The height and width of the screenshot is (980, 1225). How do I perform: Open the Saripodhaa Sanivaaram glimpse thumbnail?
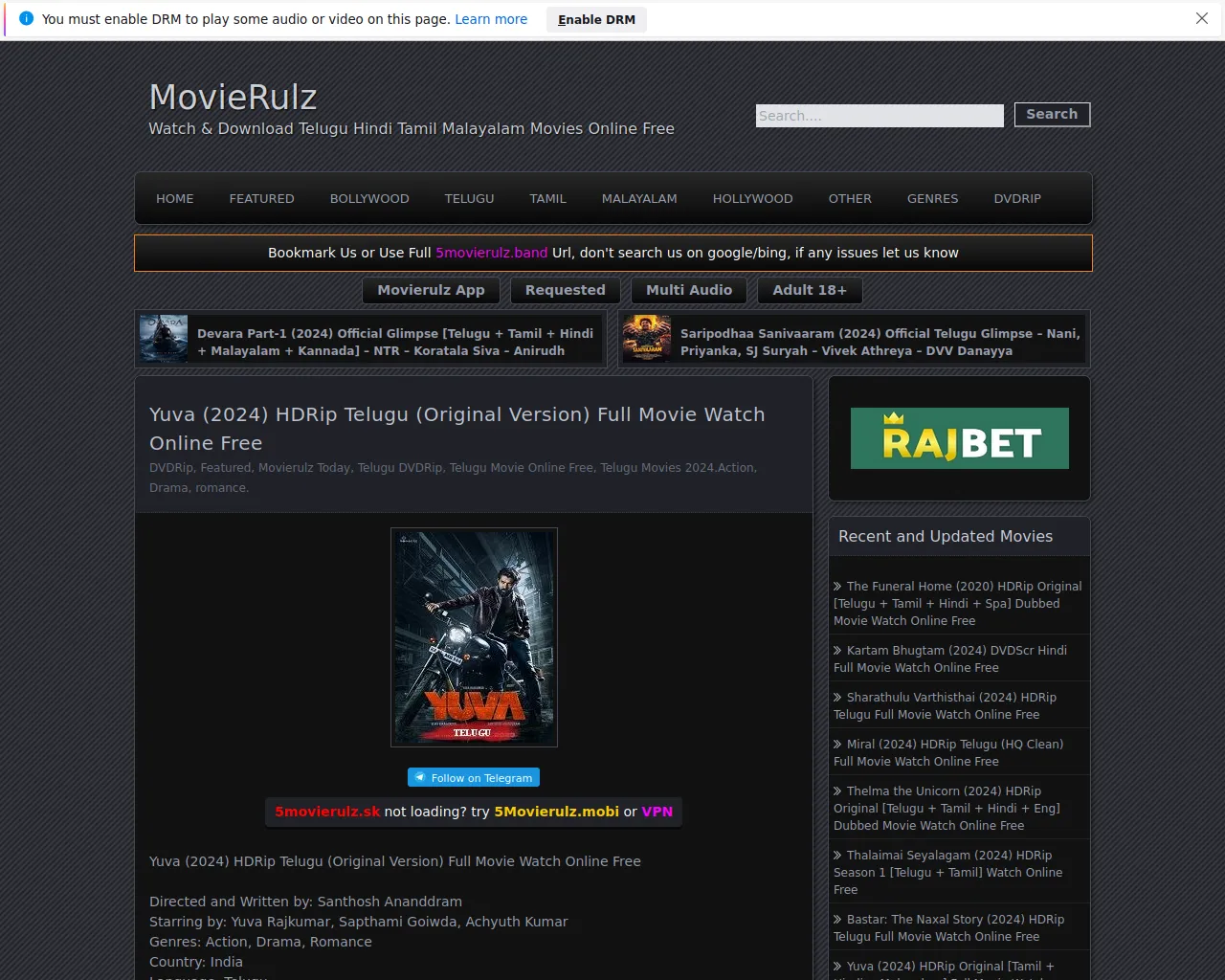[647, 339]
